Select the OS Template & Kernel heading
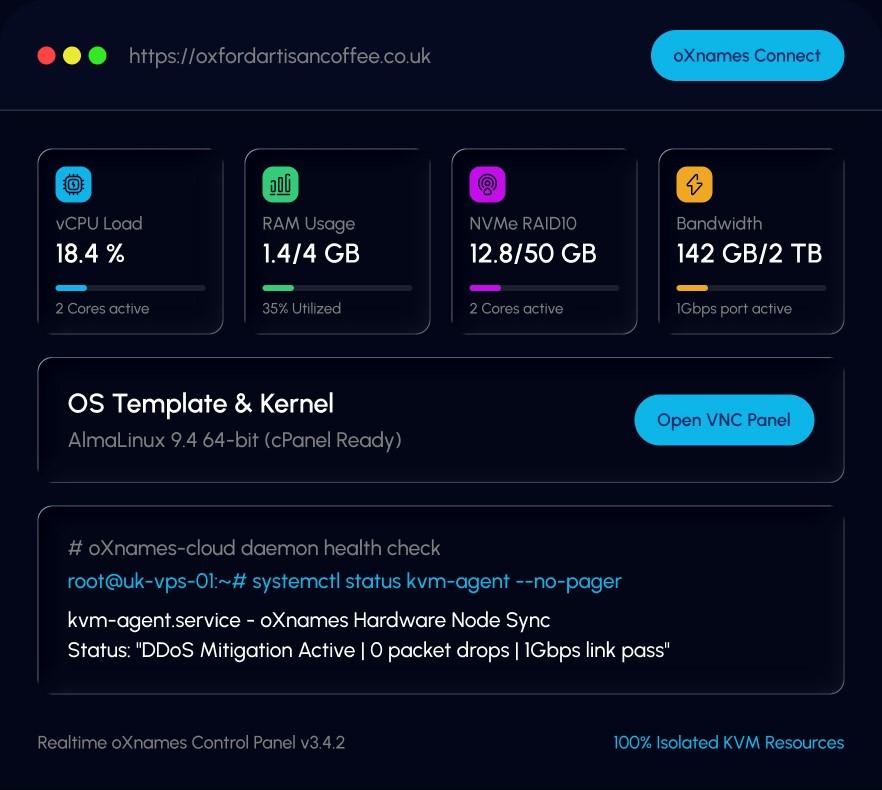The image size is (882, 790). (201, 403)
